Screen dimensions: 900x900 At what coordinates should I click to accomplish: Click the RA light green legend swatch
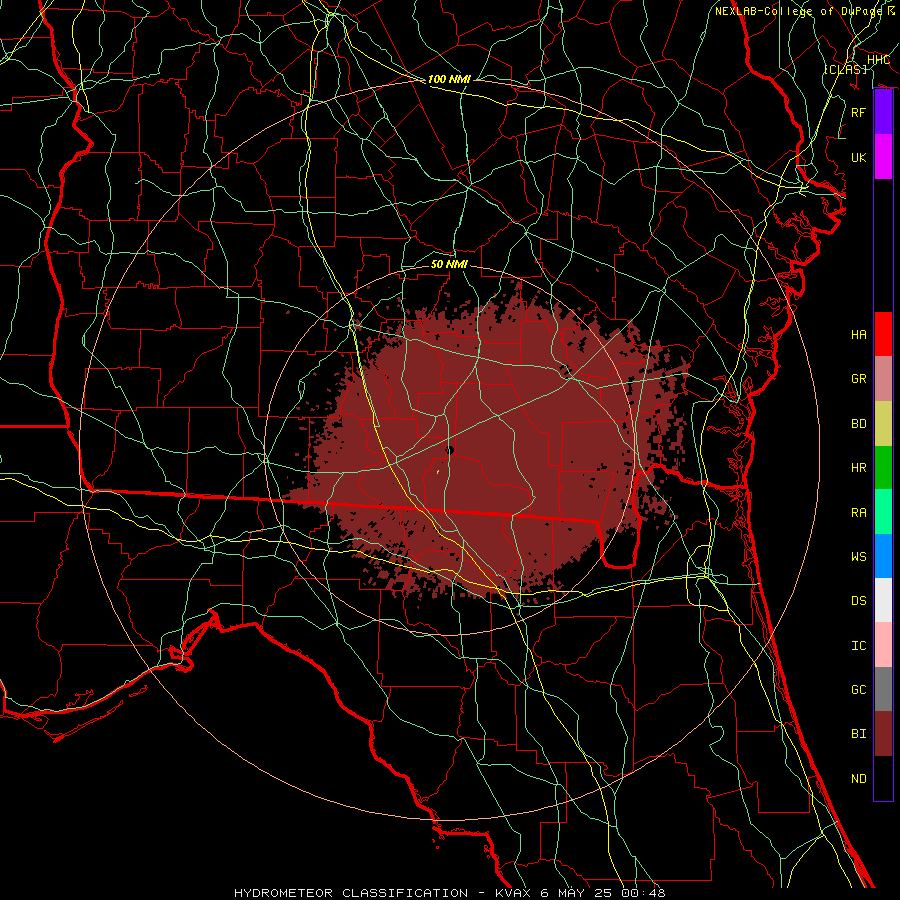[883, 512]
